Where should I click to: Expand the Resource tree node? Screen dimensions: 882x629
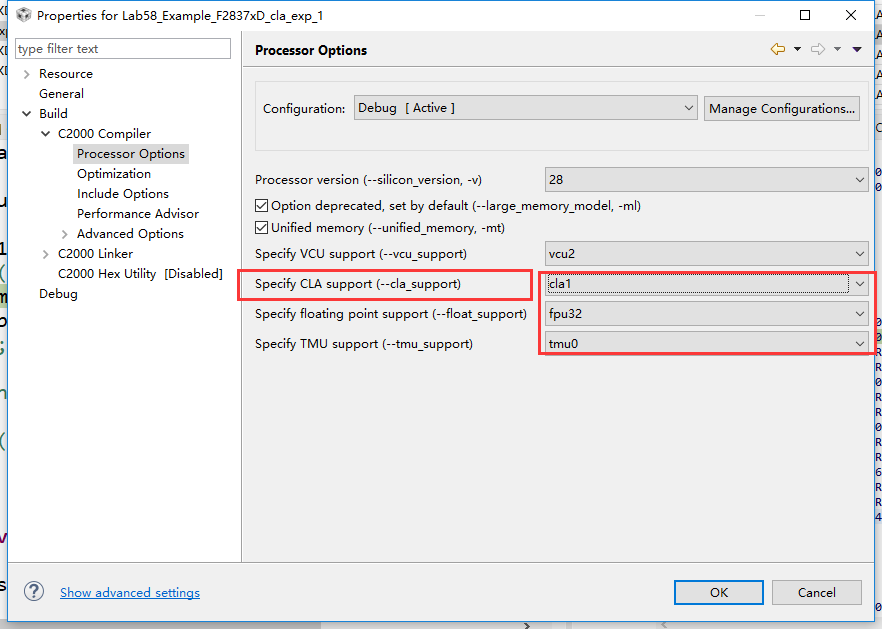point(27,74)
